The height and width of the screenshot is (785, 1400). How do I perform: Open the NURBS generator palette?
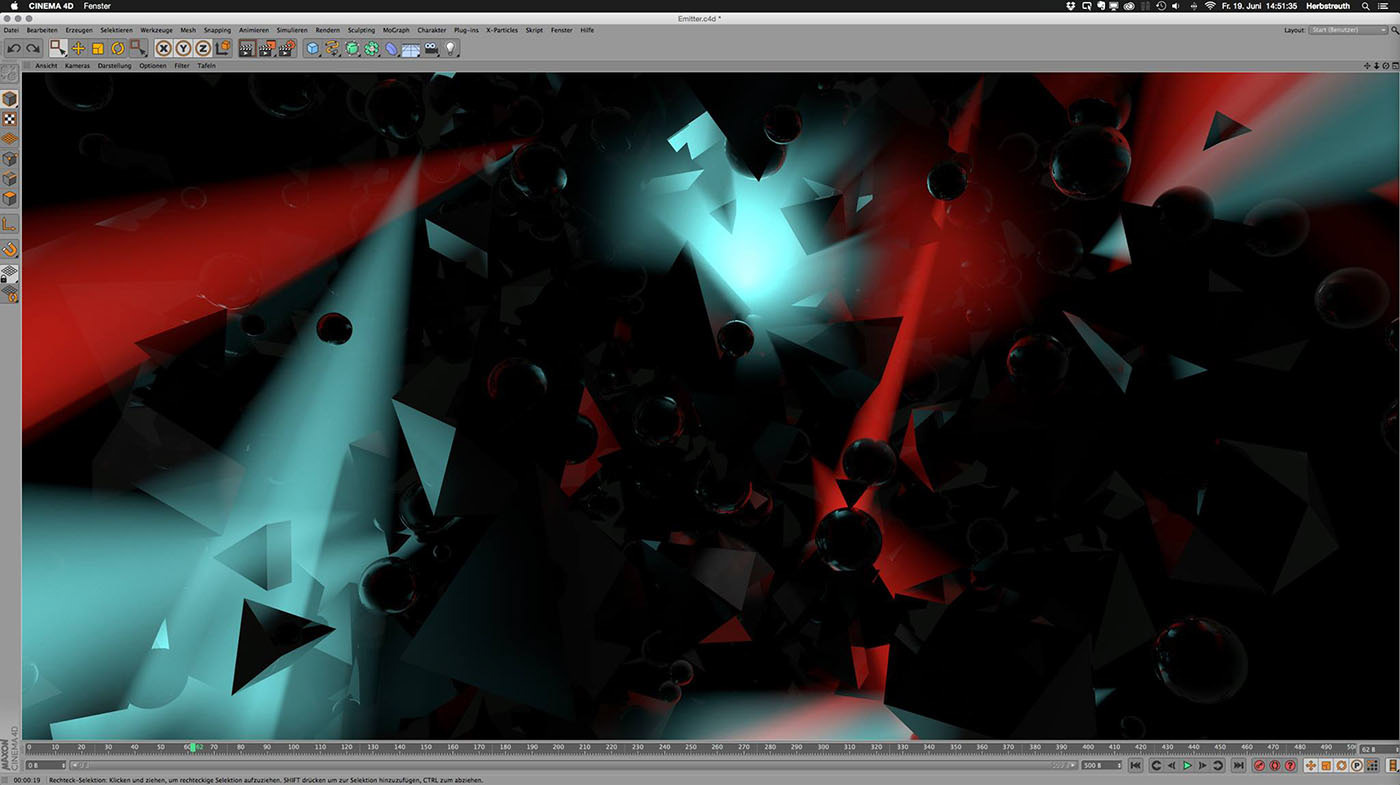353,48
